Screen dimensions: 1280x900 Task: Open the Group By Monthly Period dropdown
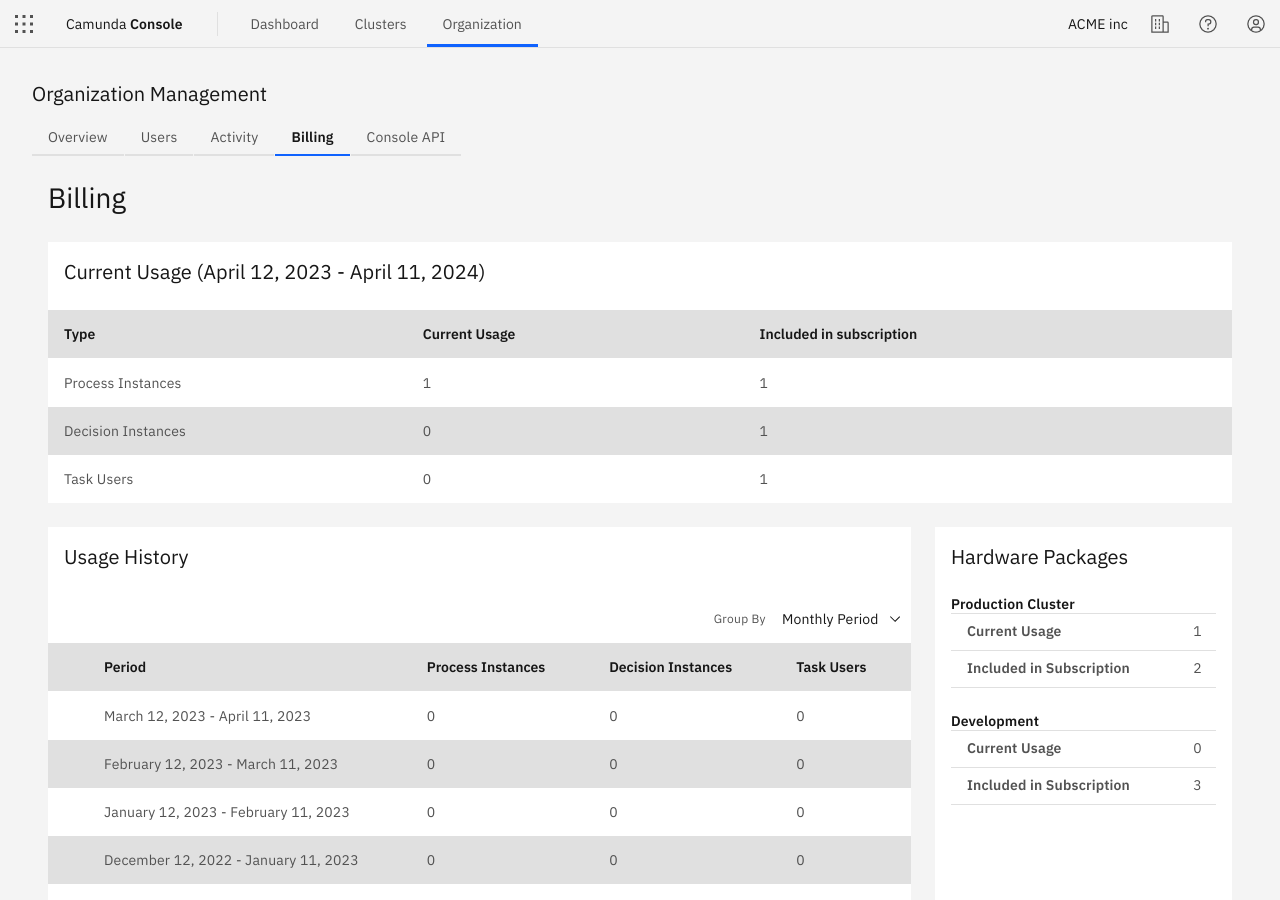840,619
